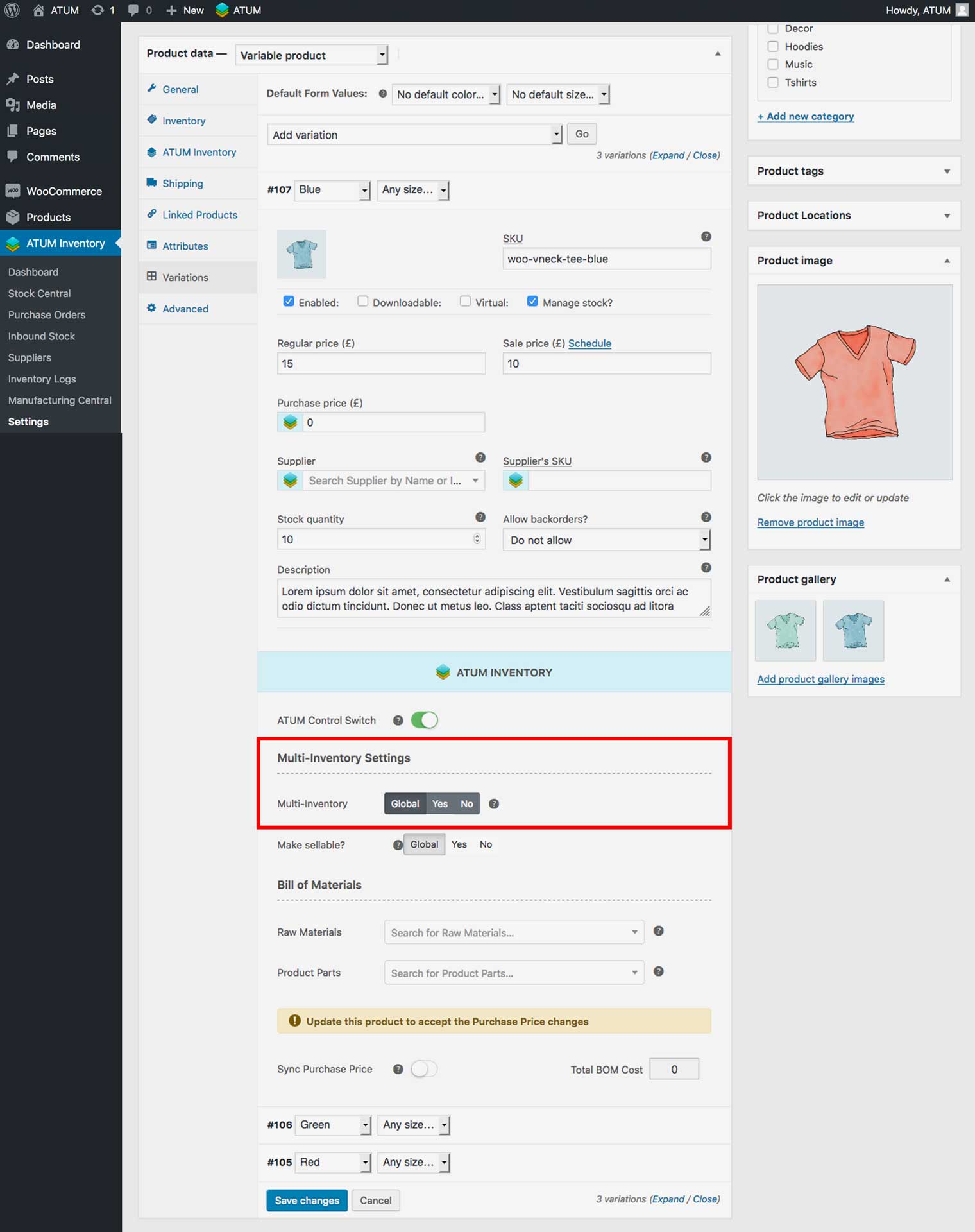Uncheck the Manage stock checkbox
The width and height of the screenshot is (975, 1232).
[532, 302]
